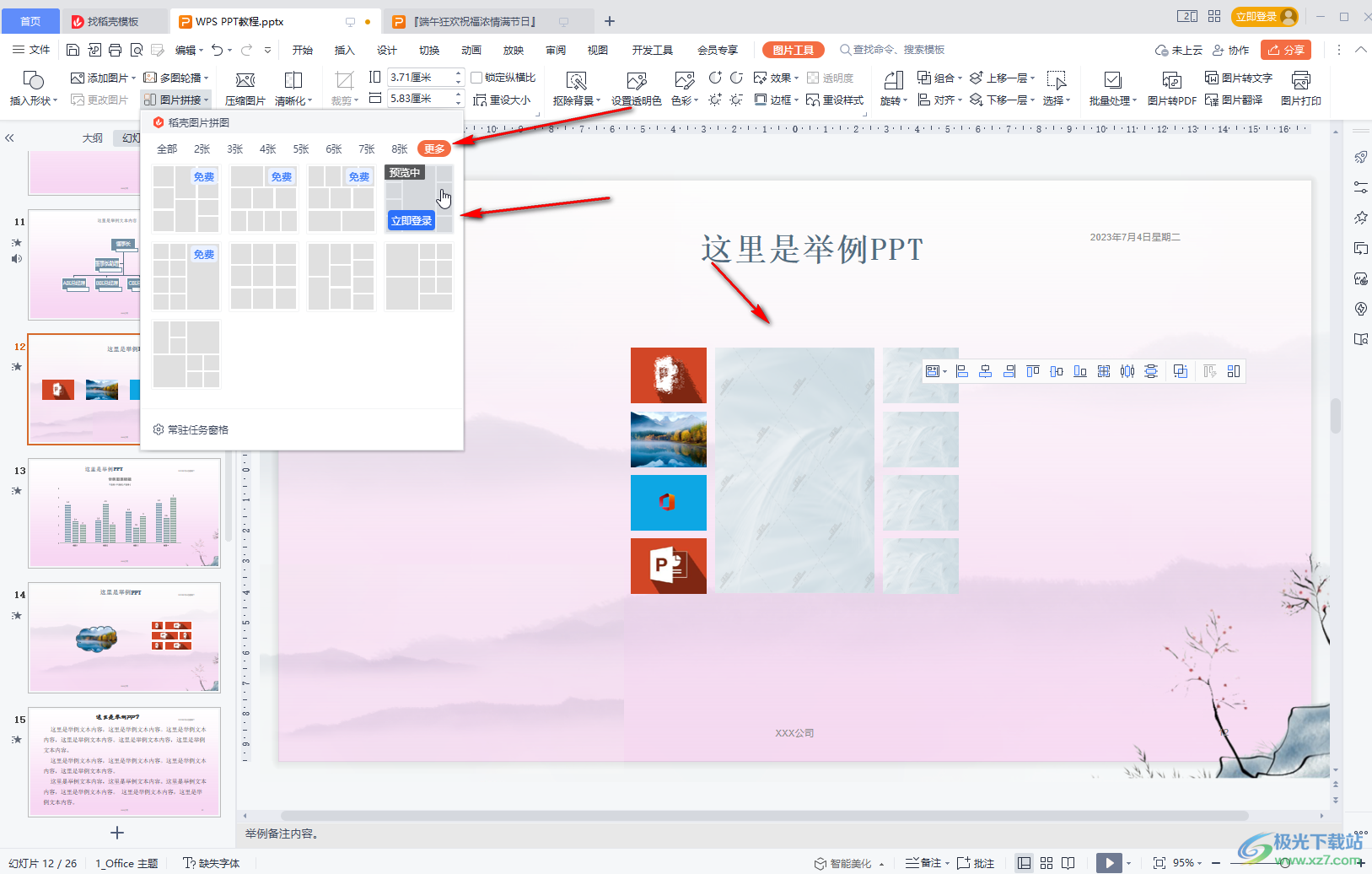Image resolution: width=1372 pixels, height=874 pixels.
Task: Click the height input field showing 3.71厘米
Action: [x=420, y=77]
